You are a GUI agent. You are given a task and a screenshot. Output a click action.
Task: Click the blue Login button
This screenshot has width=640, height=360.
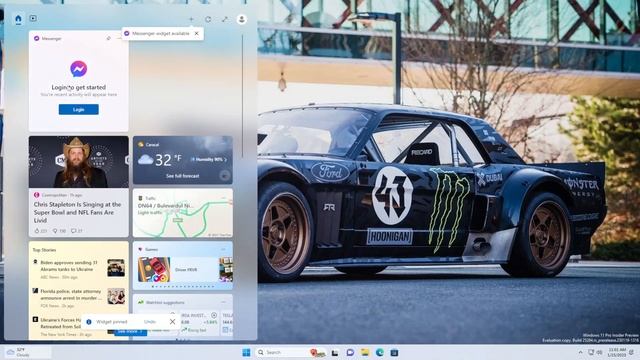(x=78, y=109)
